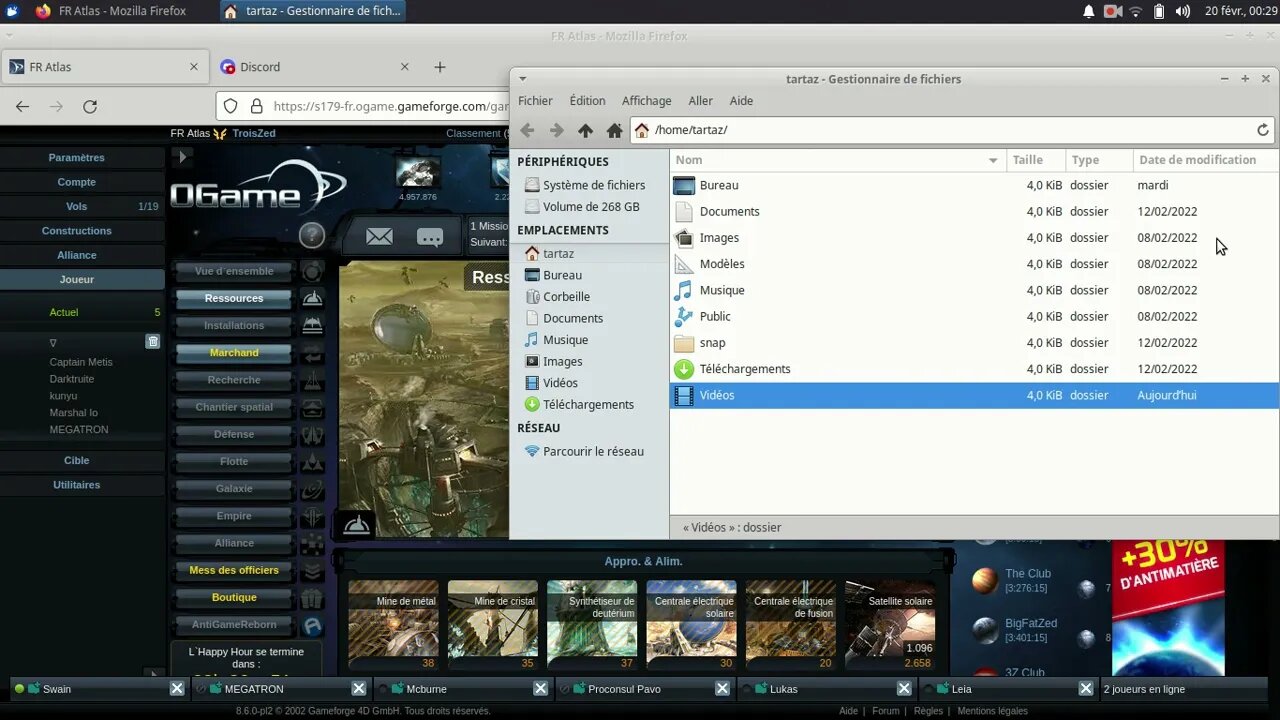Open Paramètres in AntiGameReborn panel
The height and width of the screenshot is (720, 1280).
coord(77,158)
